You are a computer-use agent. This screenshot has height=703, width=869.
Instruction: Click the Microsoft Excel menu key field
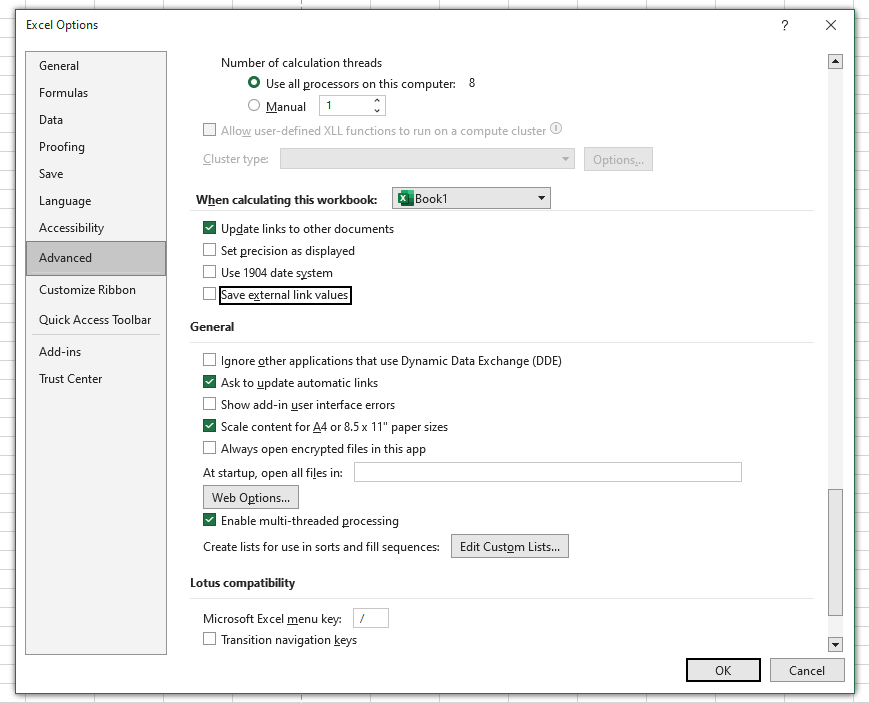click(370, 619)
